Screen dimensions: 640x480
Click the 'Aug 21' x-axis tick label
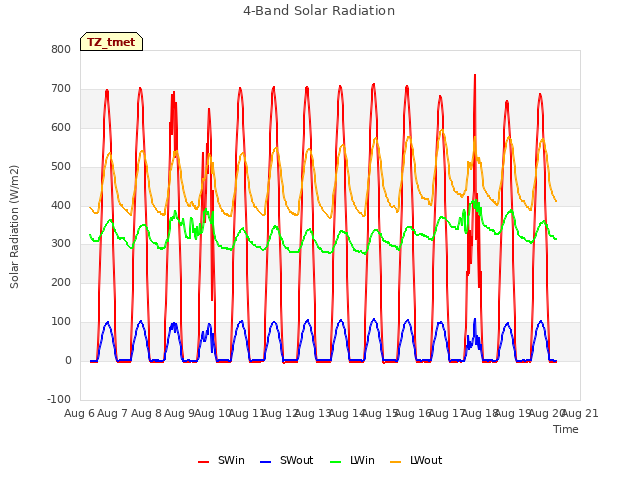(580, 413)
